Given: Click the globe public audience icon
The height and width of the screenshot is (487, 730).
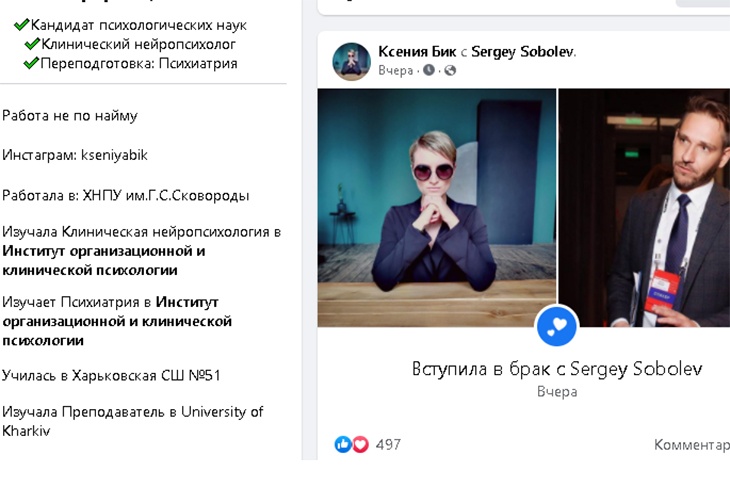Looking at the screenshot, I should pyautogui.click(x=450, y=70).
